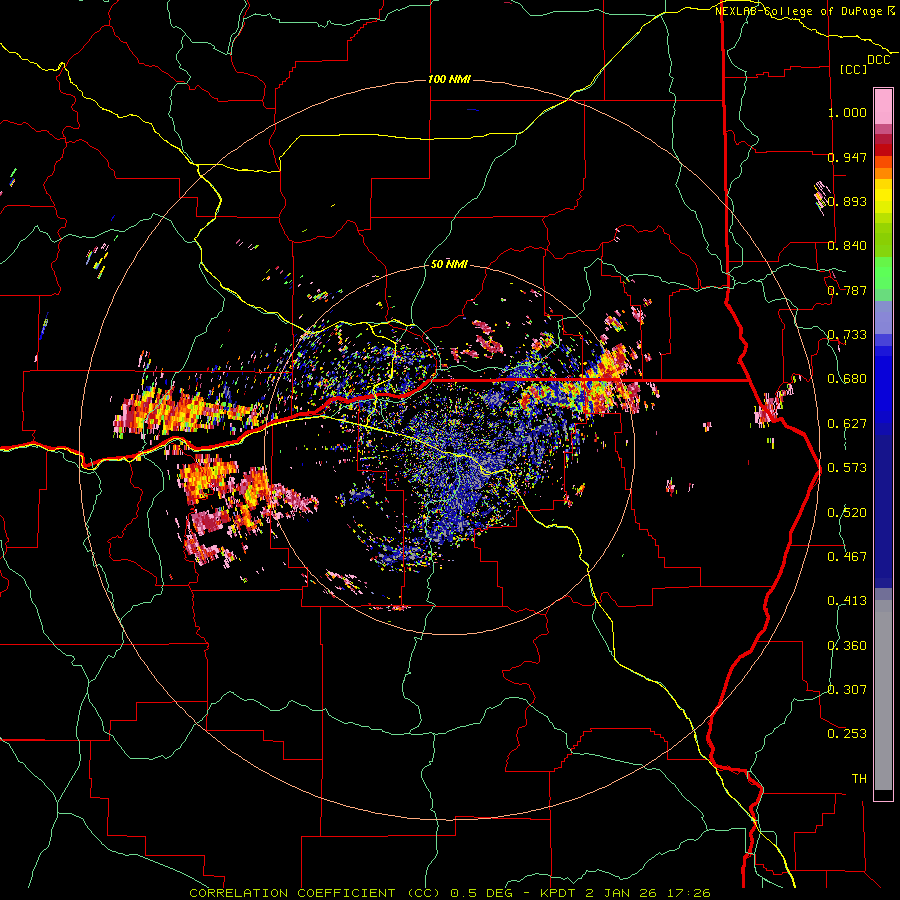The height and width of the screenshot is (900, 900).
Task: Select the 0.253 scale value
Action: tap(847, 734)
